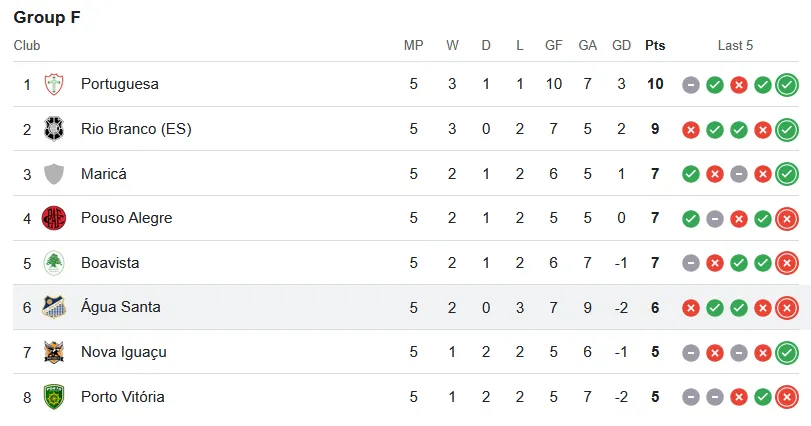
Task: Click the Group F heading
Action: point(47,17)
